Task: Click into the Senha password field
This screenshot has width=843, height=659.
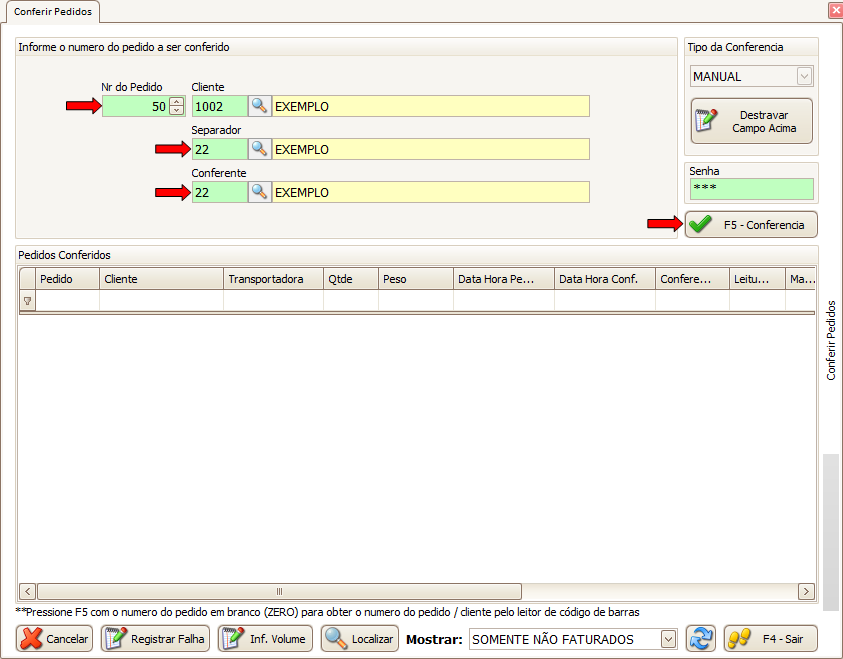Action: pyautogui.click(x=750, y=189)
